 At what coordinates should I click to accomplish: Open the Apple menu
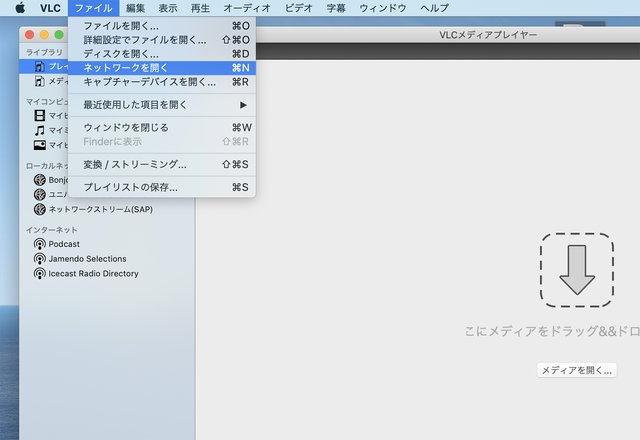(x=19, y=8)
